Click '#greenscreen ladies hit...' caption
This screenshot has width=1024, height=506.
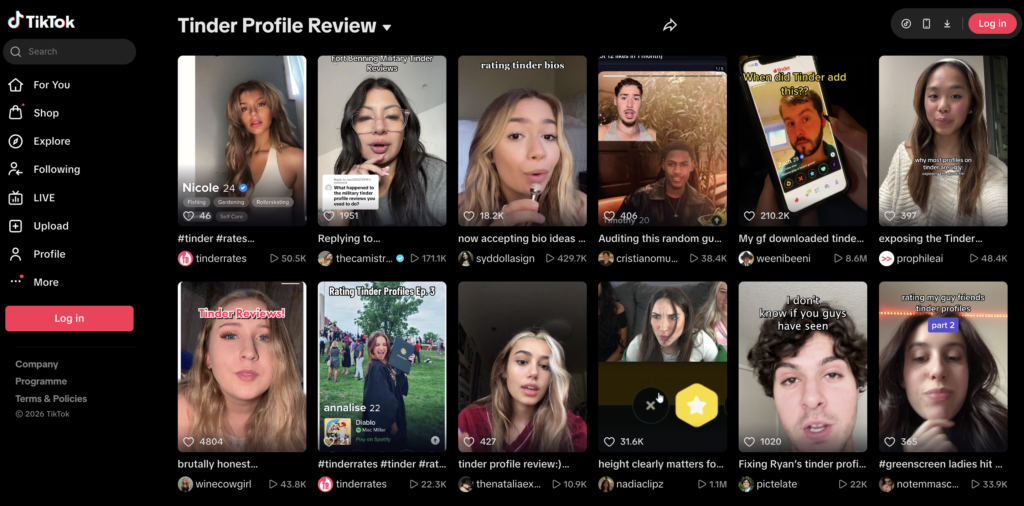[x=940, y=465]
